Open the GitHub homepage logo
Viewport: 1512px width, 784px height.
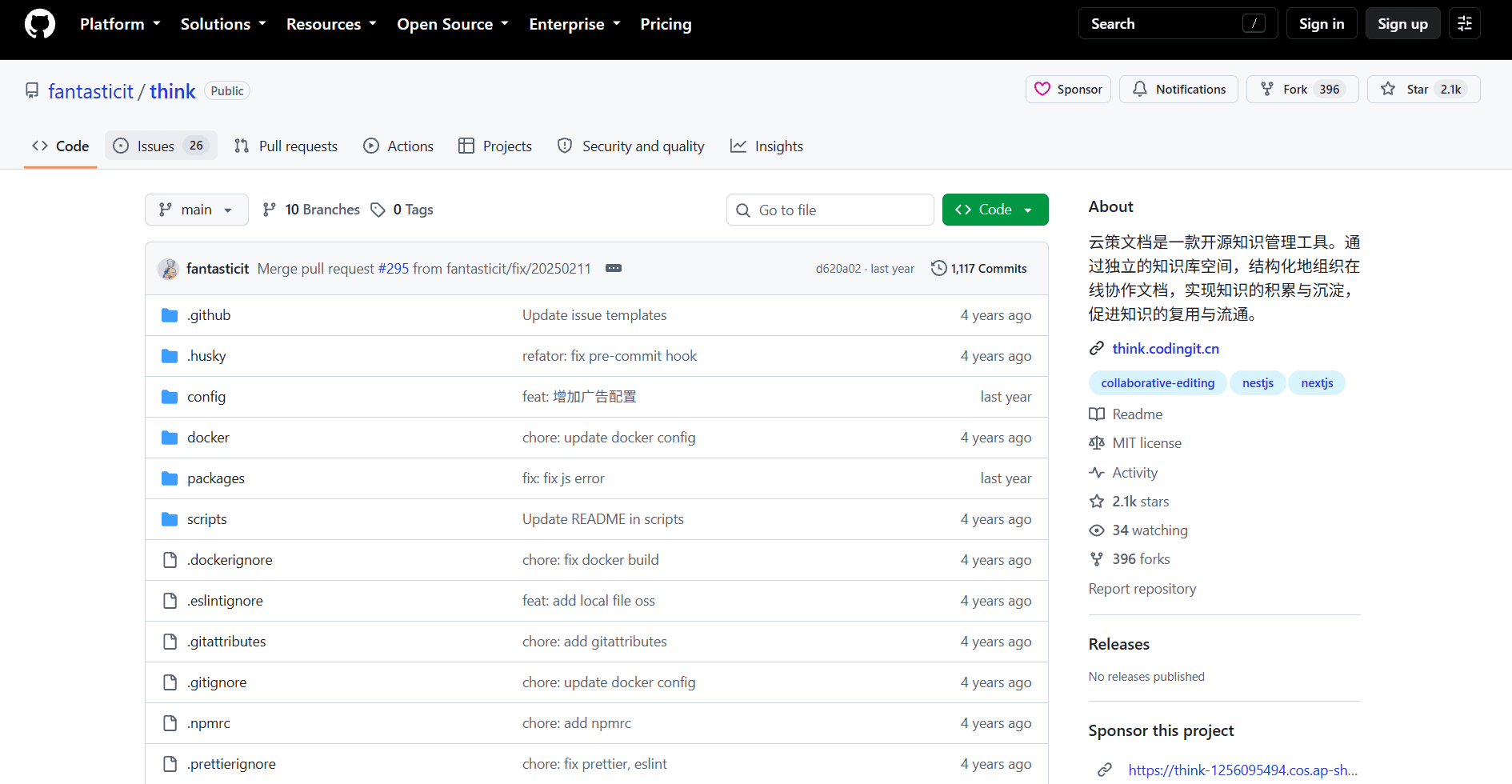[x=40, y=24]
